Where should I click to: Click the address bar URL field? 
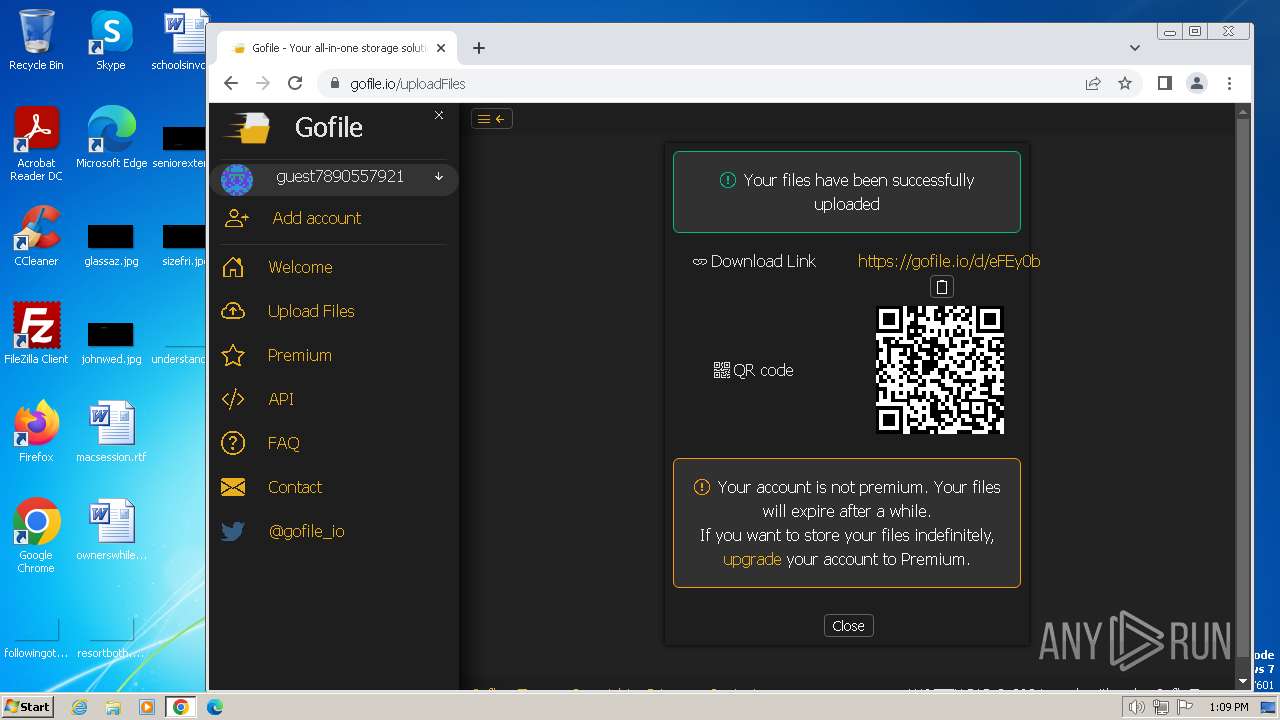(x=700, y=84)
